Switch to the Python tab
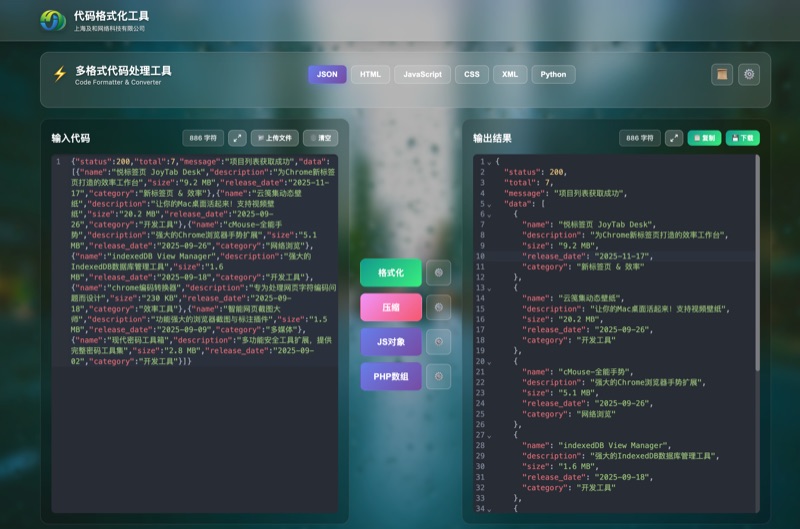 coord(553,74)
